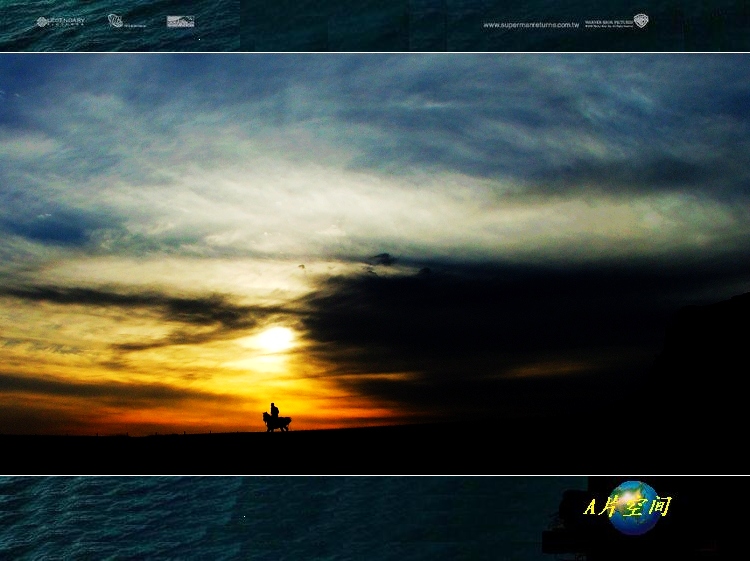Click the rectangular studio logo at top left
This screenshot has height=561, width=750.
click(x=180, y=22)
